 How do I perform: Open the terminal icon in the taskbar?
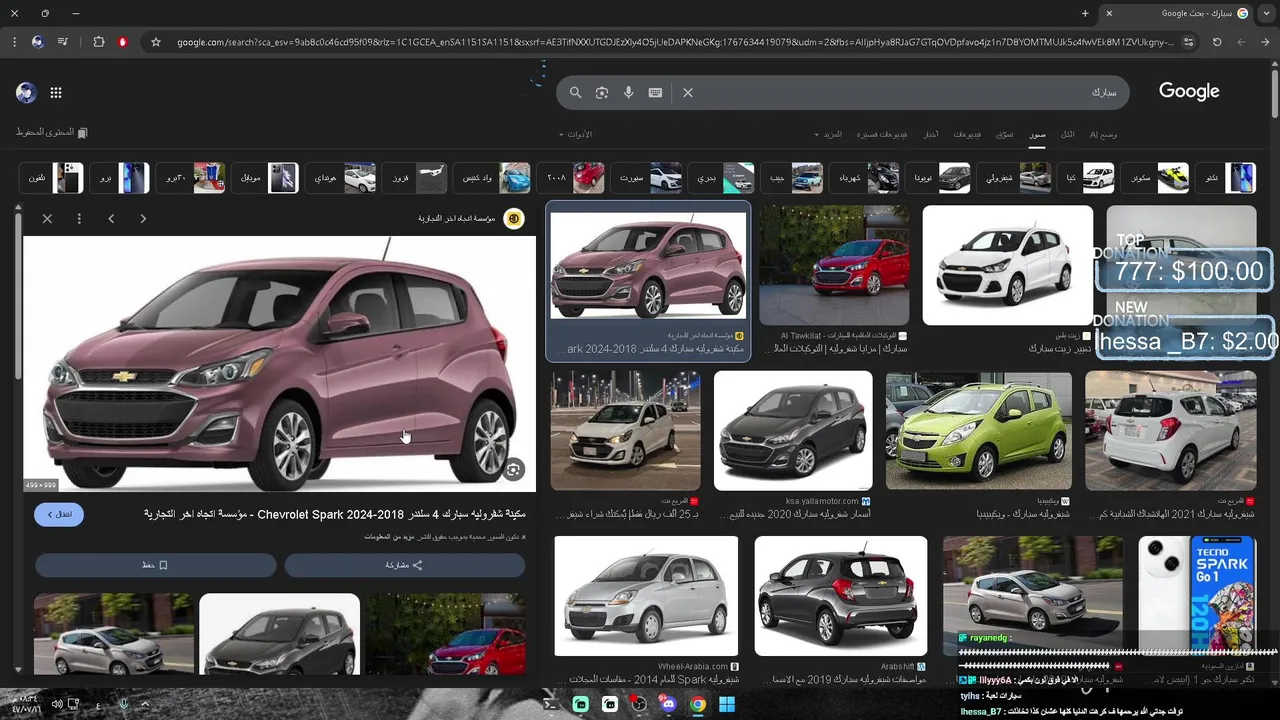[x=551, y=704]
